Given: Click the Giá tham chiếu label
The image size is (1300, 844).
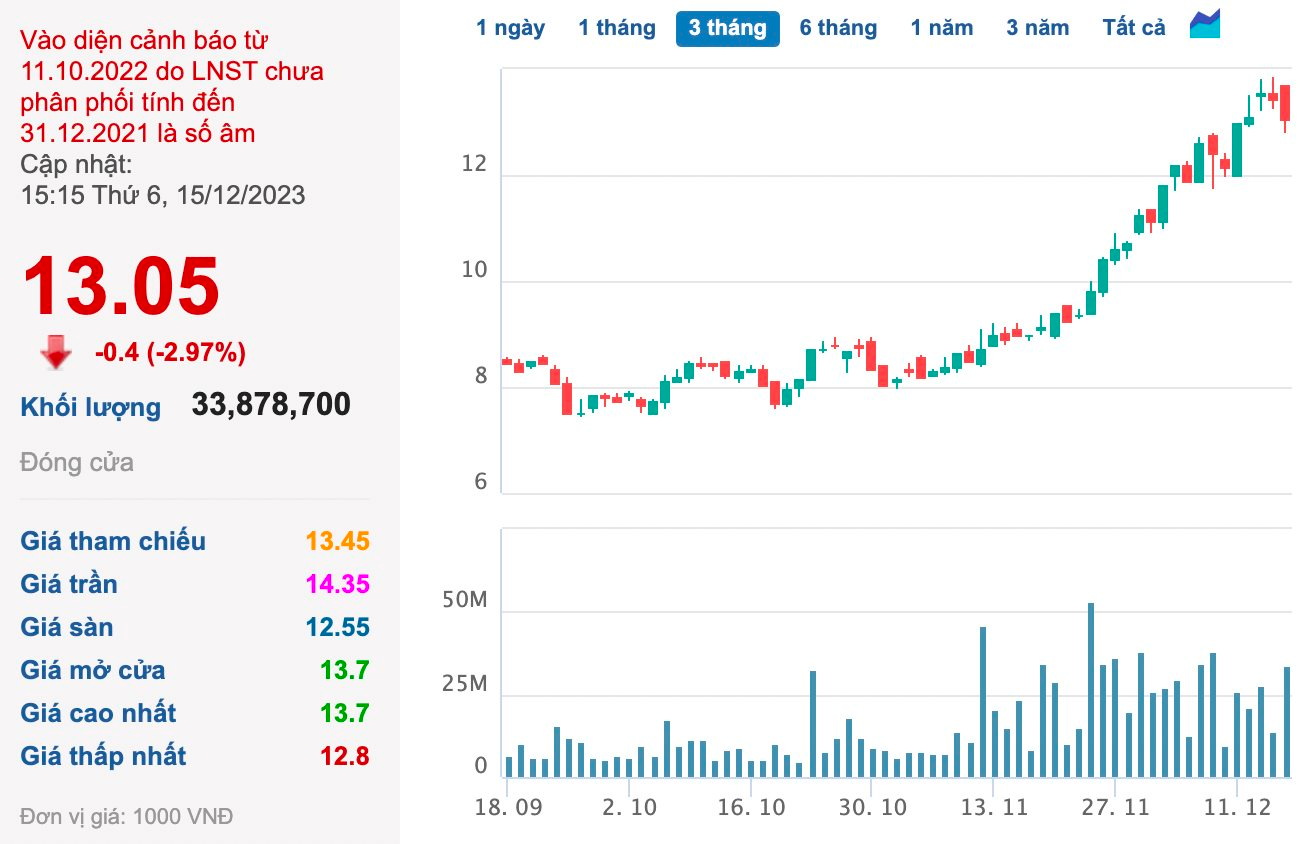Looking at the screenshot, I should pyautogui.click(x=113, y=541).
